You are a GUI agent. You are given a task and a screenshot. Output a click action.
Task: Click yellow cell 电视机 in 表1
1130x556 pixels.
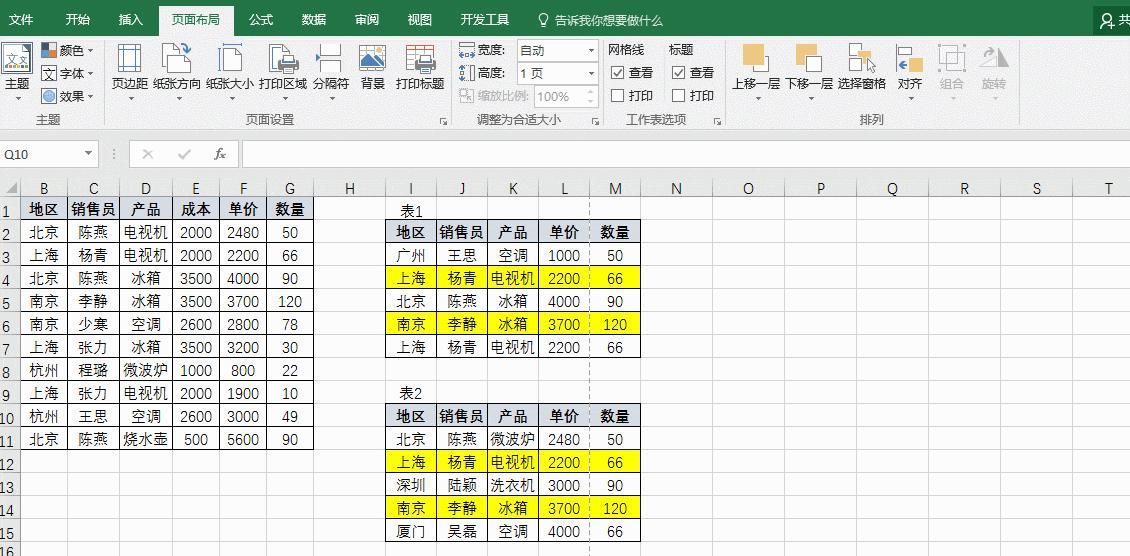click(512, 278)
